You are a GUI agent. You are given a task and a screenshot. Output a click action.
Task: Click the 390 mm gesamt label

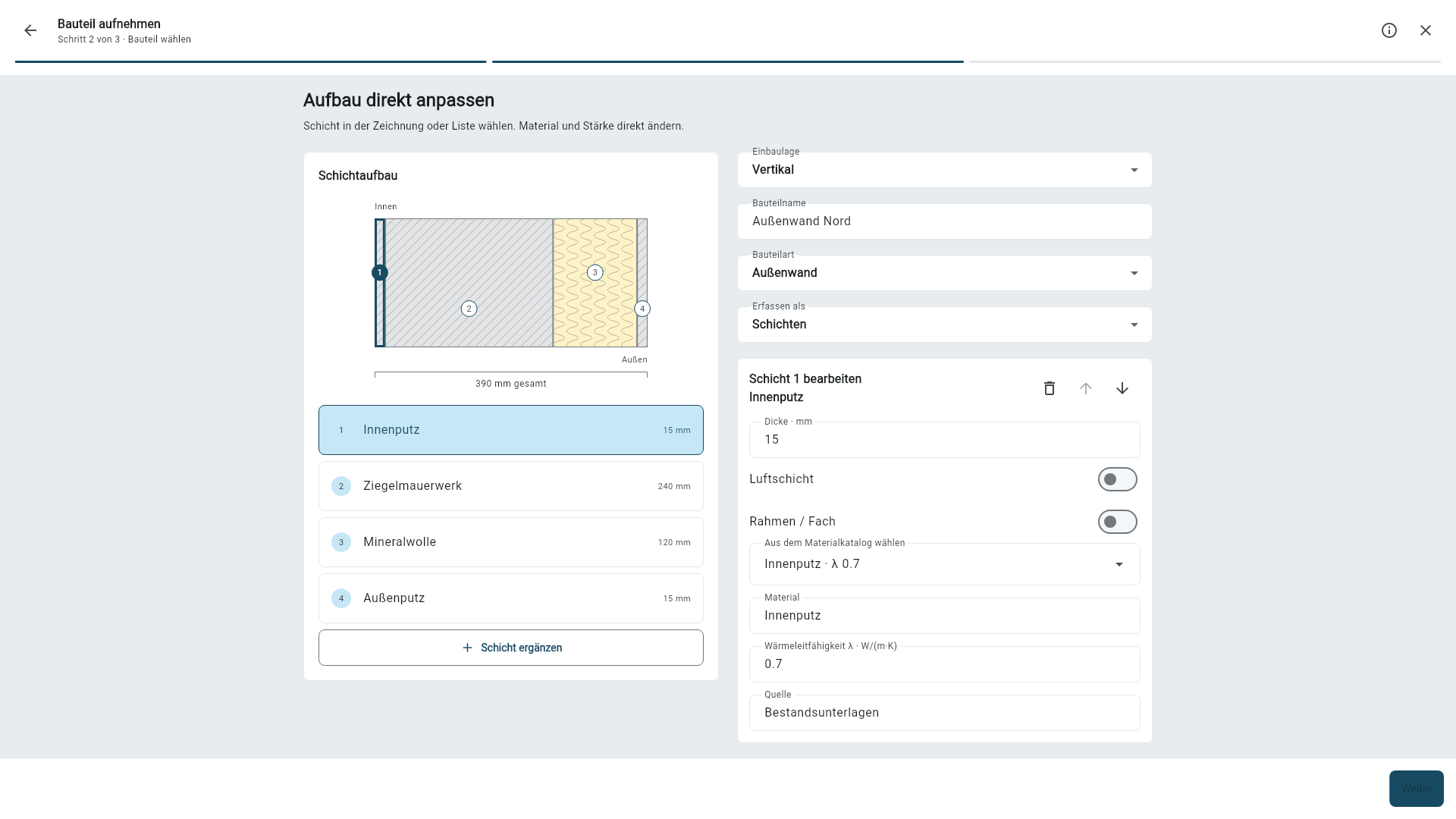tap(511, 384)
